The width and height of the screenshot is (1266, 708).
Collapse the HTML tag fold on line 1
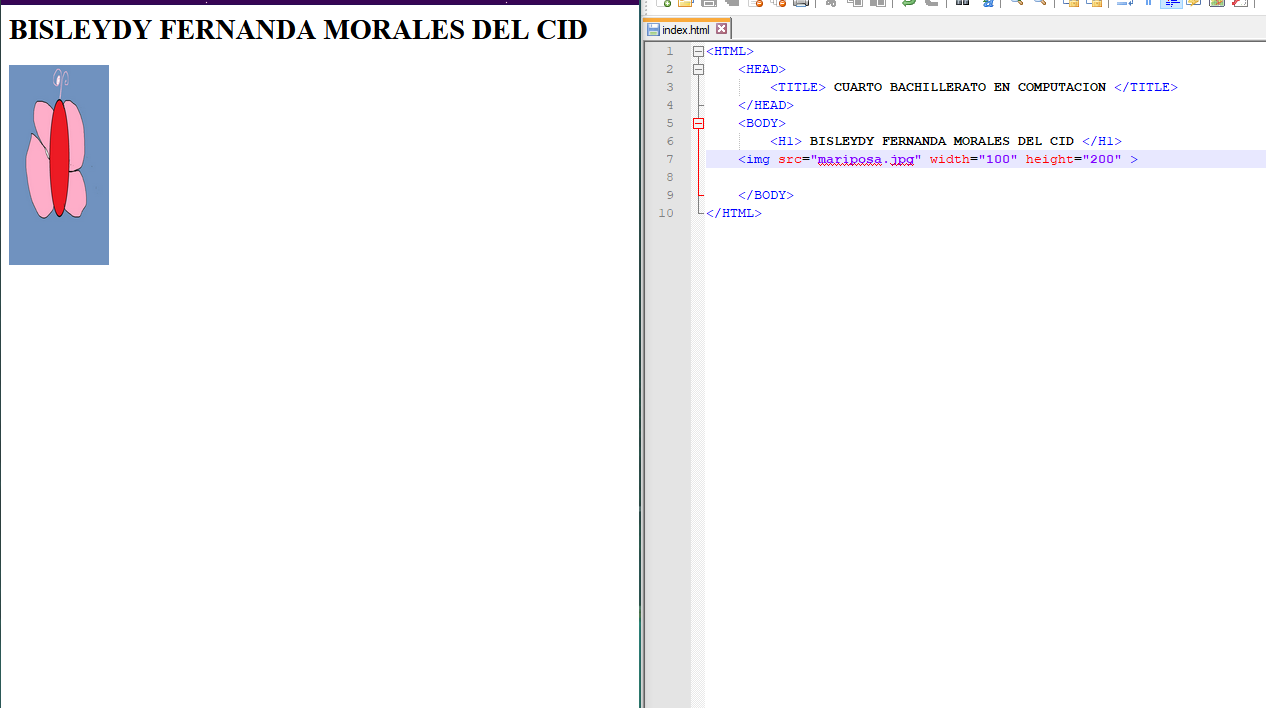[698, 52]
